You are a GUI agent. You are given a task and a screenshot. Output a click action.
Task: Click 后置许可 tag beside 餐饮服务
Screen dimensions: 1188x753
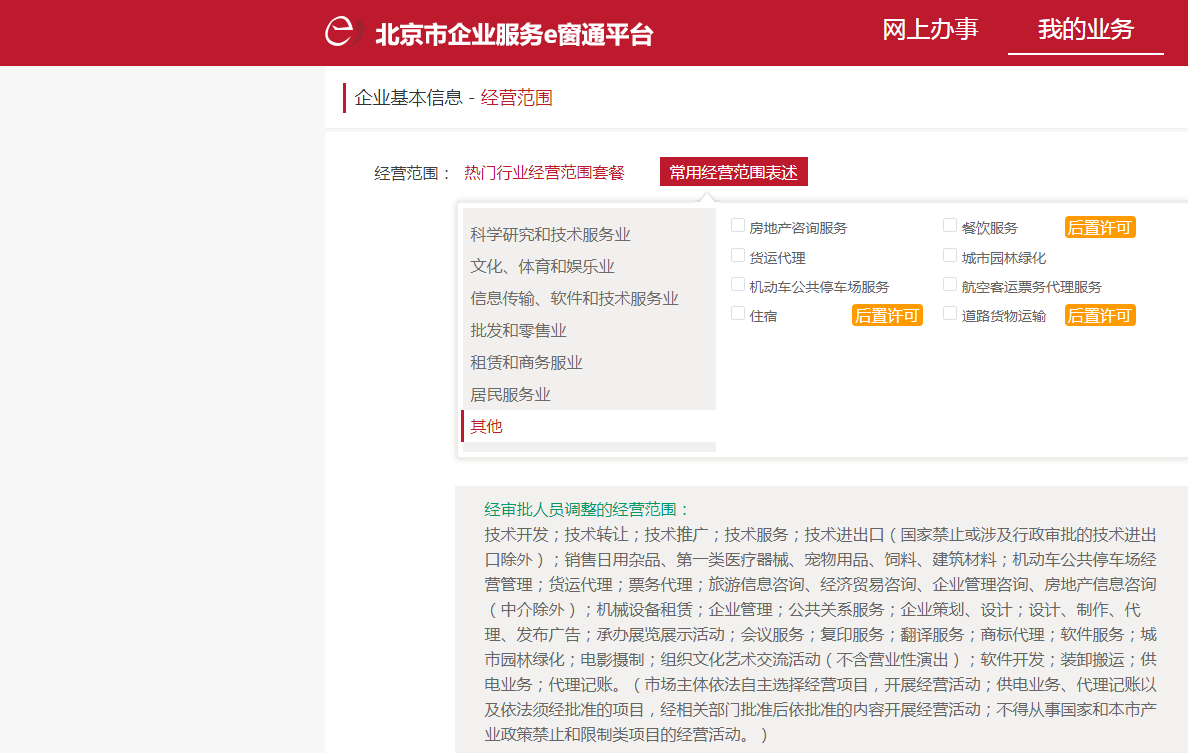pos(1099,226)
